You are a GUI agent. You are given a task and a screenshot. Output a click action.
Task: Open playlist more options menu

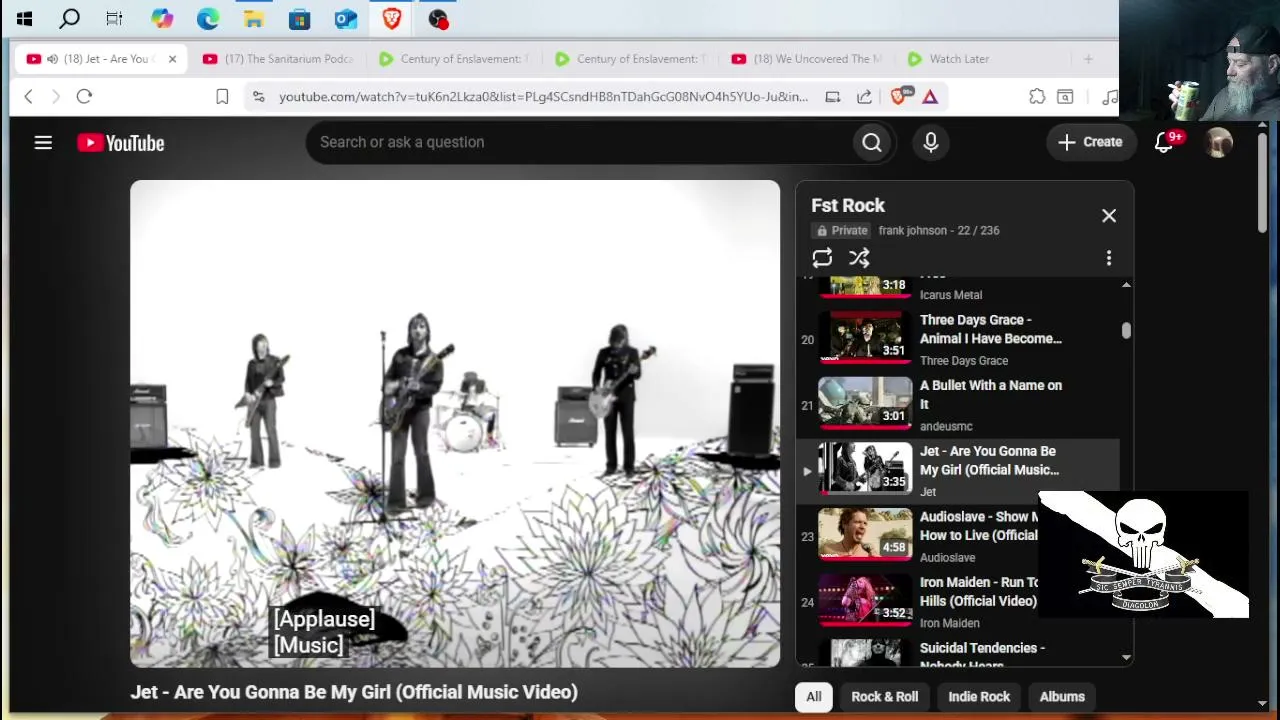[1109, 259]
